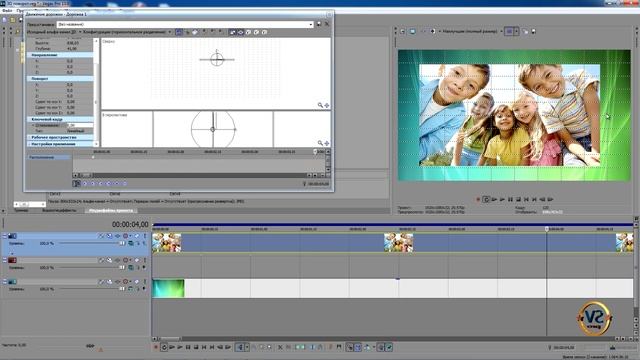
Task: Click compositing mode icon on track 1
Action: click(x=131, y=243)
